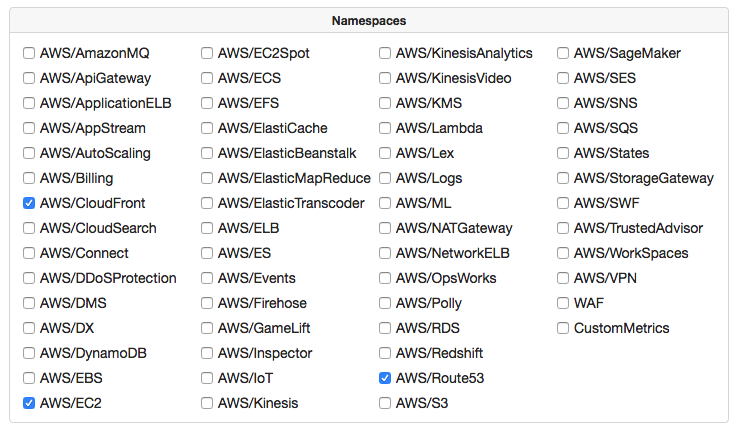Tick AWS/SageMaker checkbox
This screenshot has height=431, width=738.
point(563,53)
